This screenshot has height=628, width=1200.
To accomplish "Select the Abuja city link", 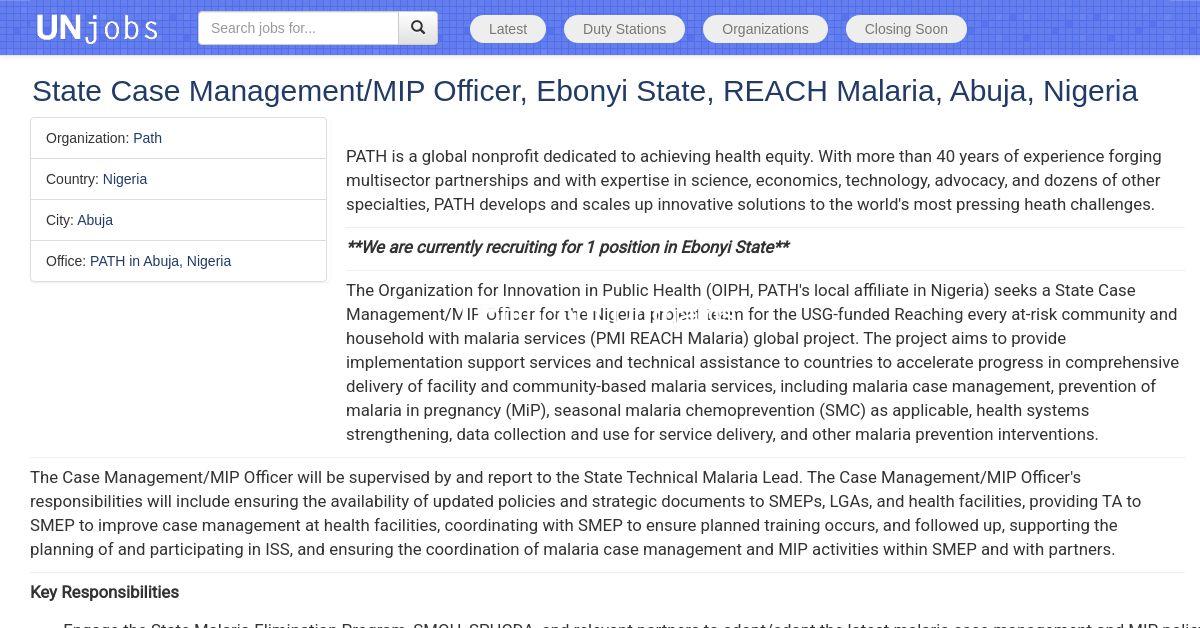I will coord(95,220).
